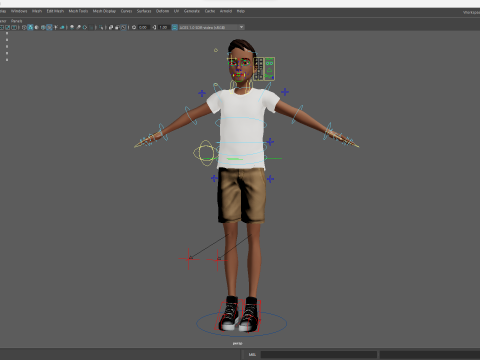
Task: Toggle X-ray joints display
Action: (123, 27)
